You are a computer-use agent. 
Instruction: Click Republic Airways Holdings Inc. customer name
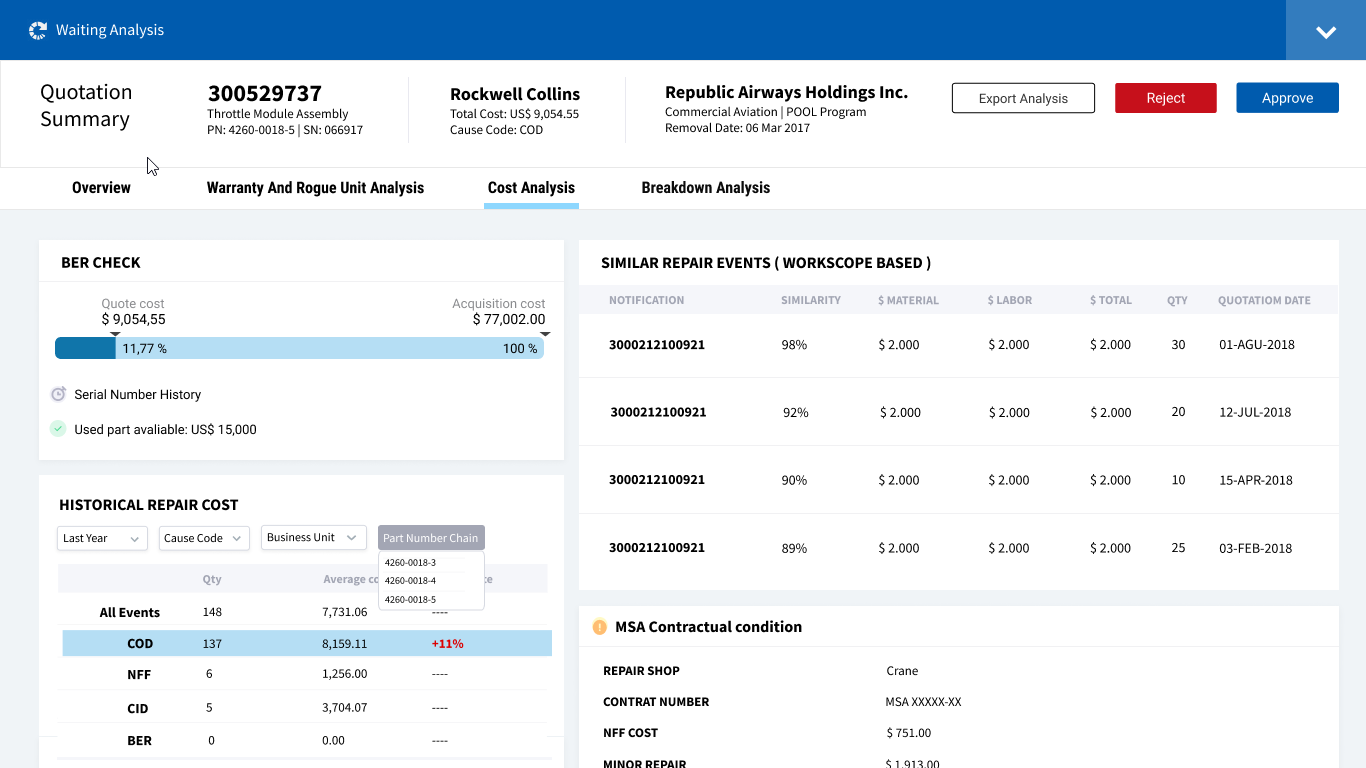pos(787,92)
